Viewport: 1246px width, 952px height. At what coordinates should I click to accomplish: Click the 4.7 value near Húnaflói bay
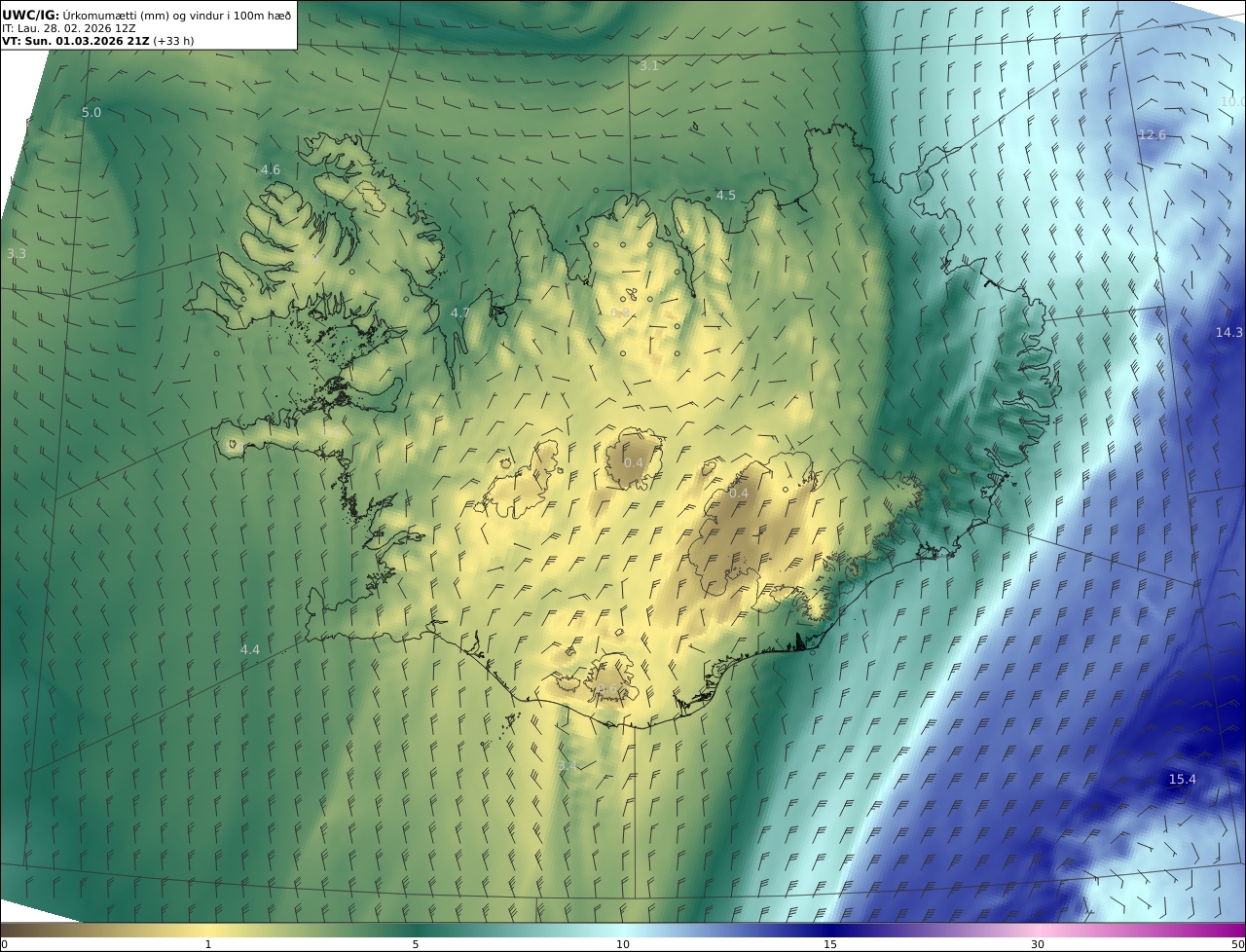[x=460, y=313]
